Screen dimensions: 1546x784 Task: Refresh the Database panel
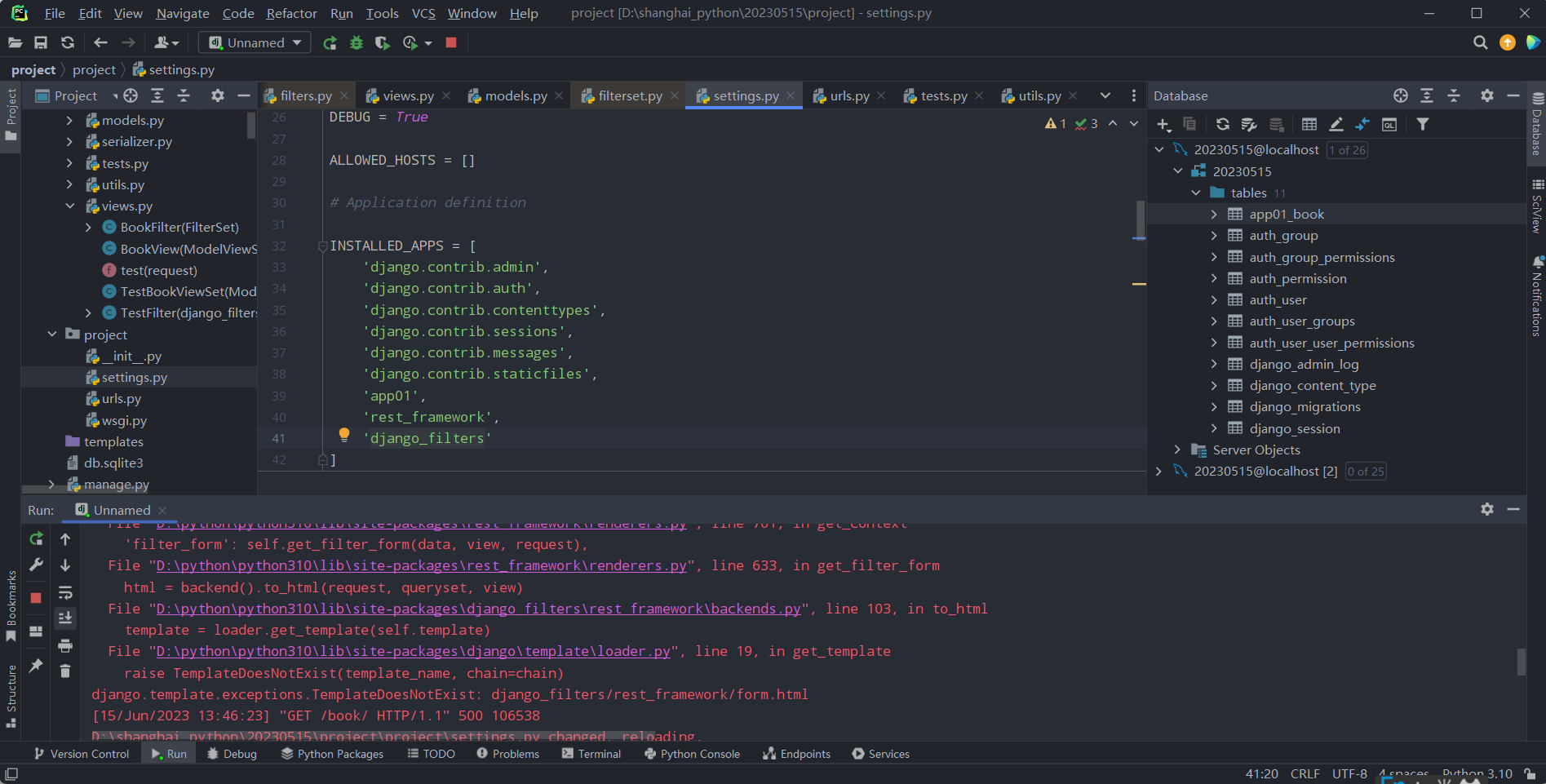tap(1222, 124)
